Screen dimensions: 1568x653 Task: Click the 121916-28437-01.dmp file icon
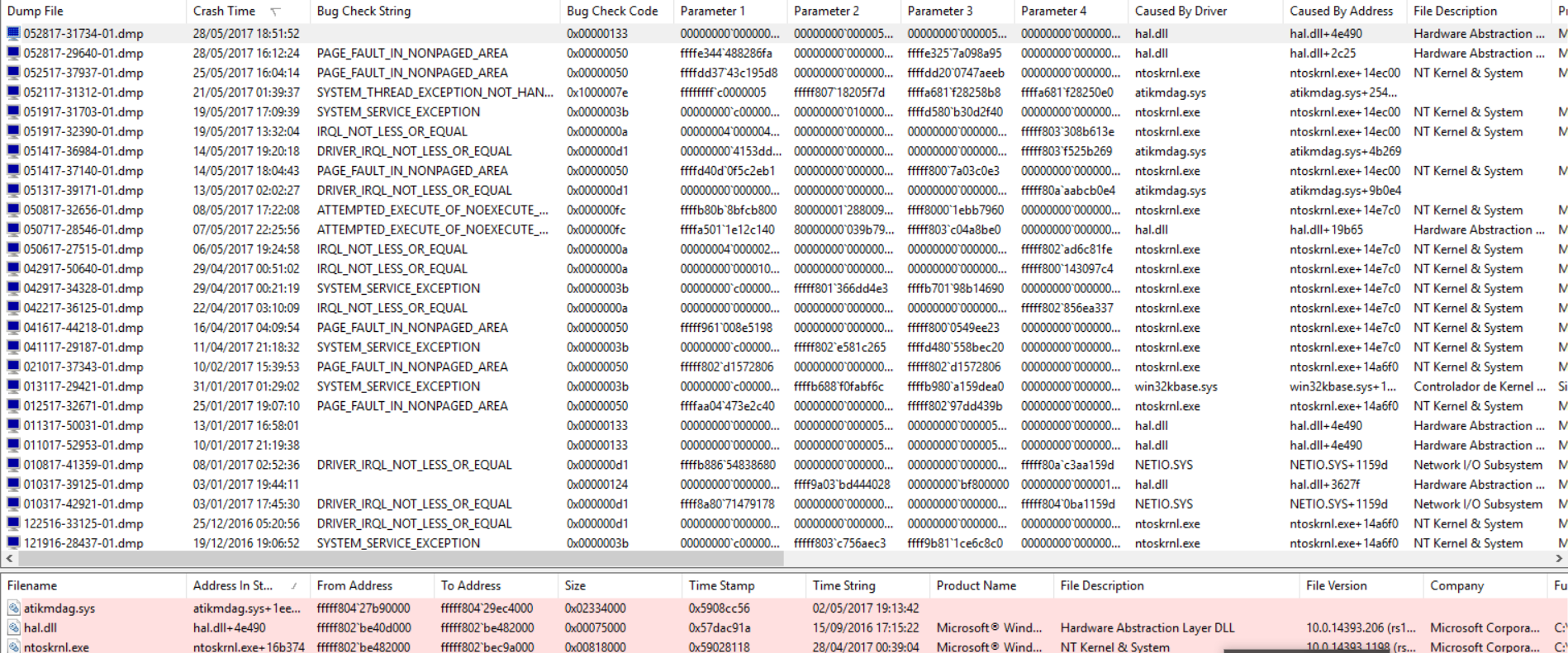tap(13, 543)
